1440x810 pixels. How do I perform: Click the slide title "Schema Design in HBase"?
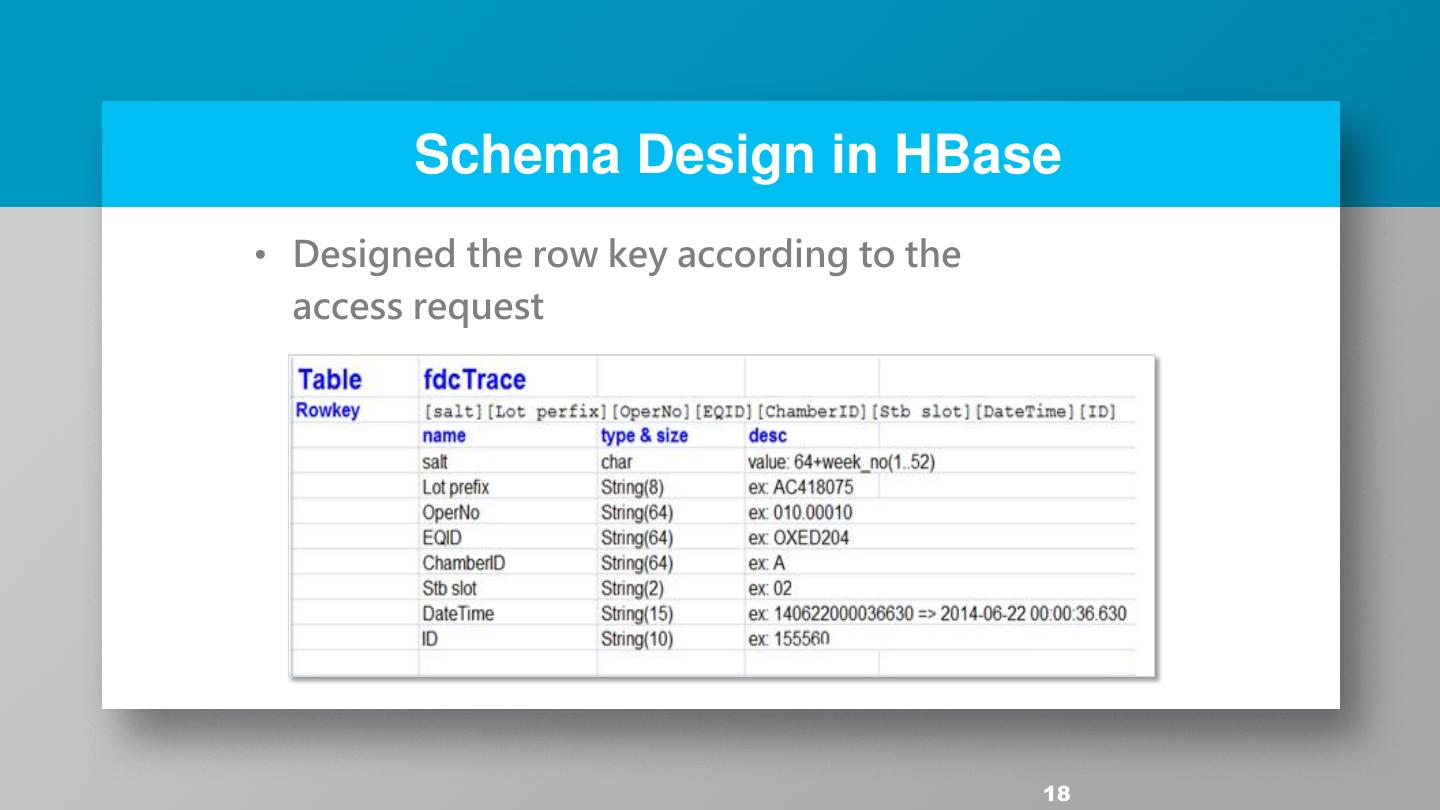click(x=737, y=154)
